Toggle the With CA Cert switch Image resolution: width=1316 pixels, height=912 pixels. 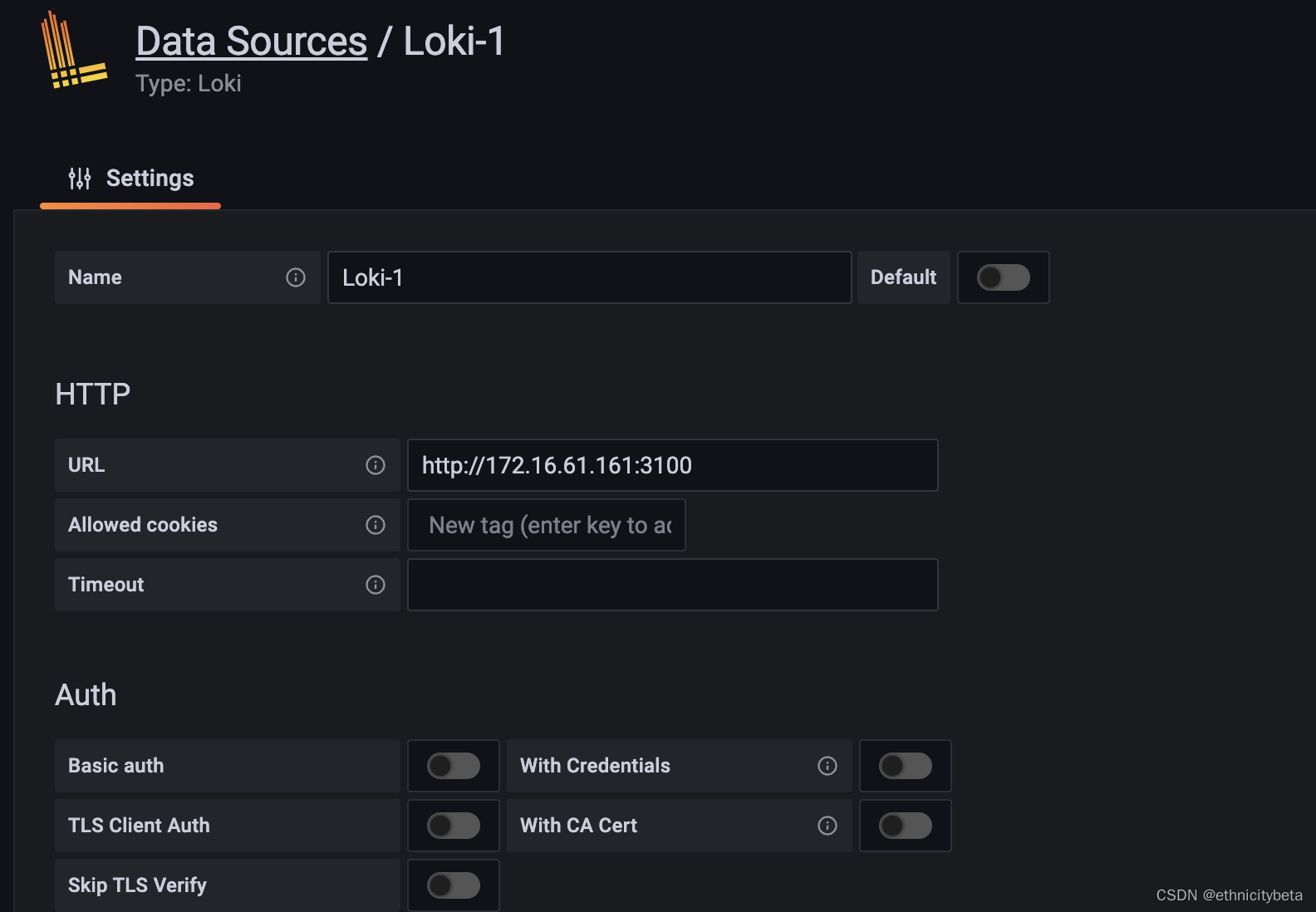(905, 826)
